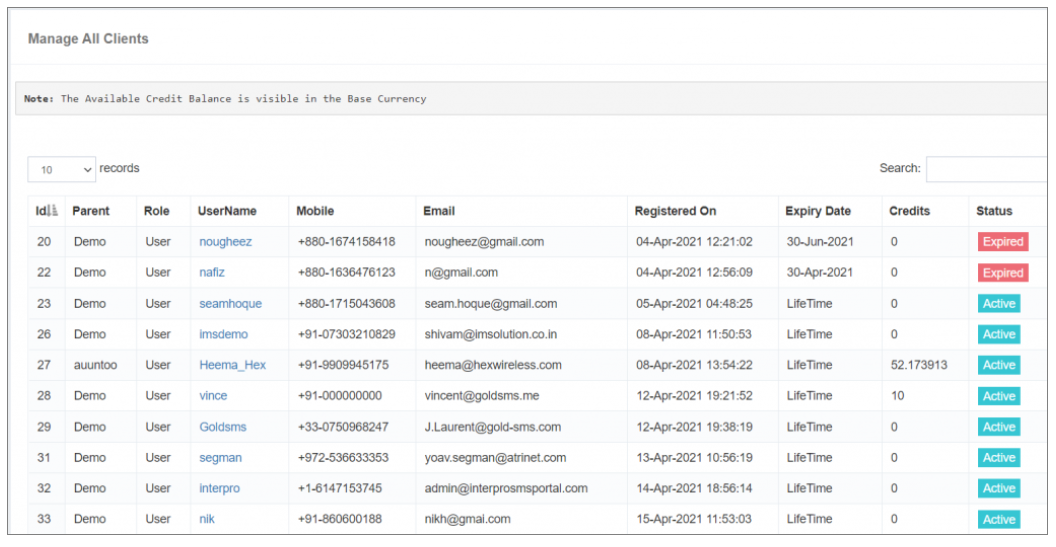The image size is (1056, 547).
Task: Select email J.Laurent@gold-sms.com
Action: 493,427
